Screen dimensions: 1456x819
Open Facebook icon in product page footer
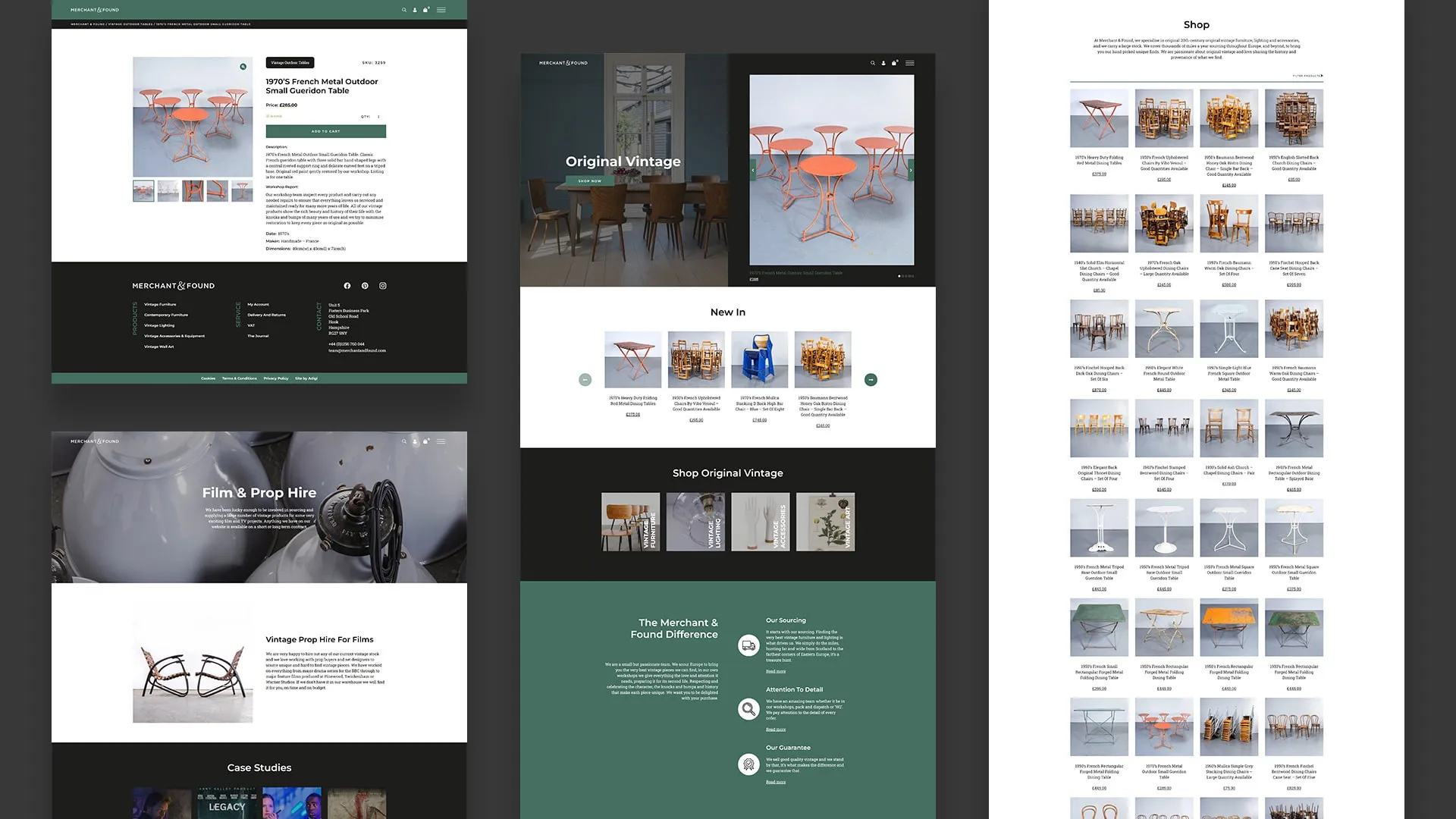point(347,286)
